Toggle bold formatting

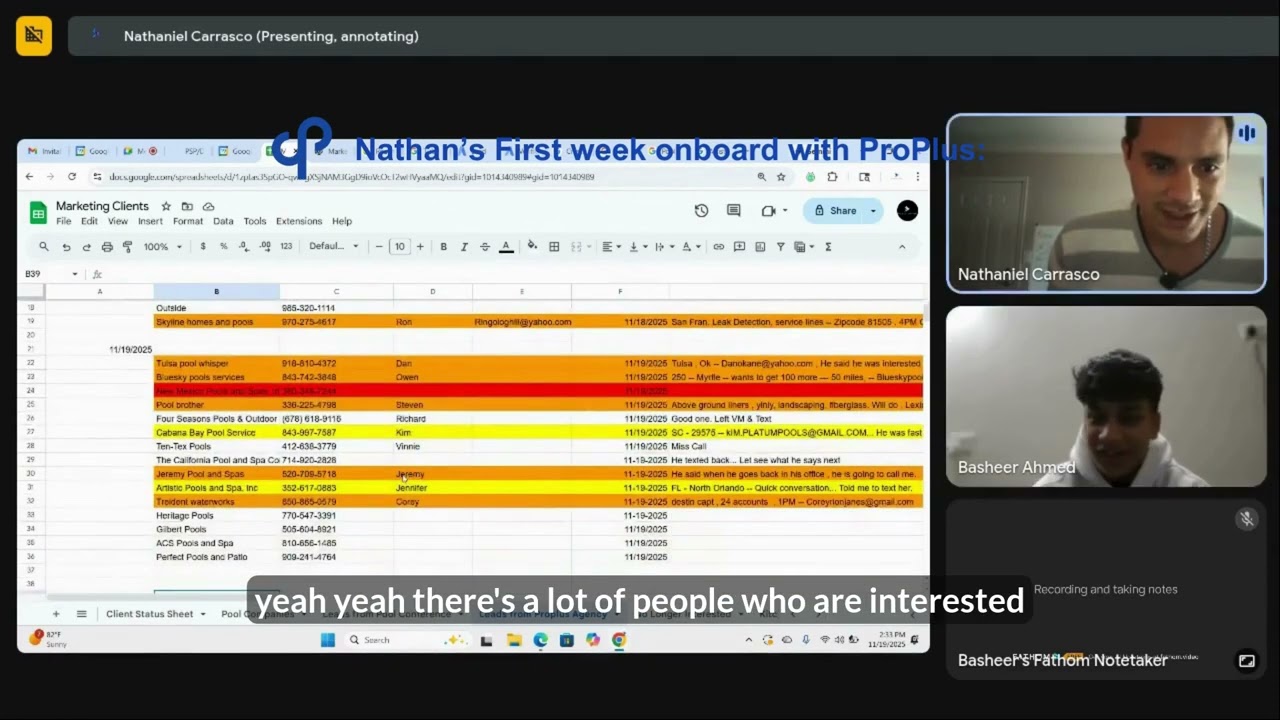pos(443,247)
